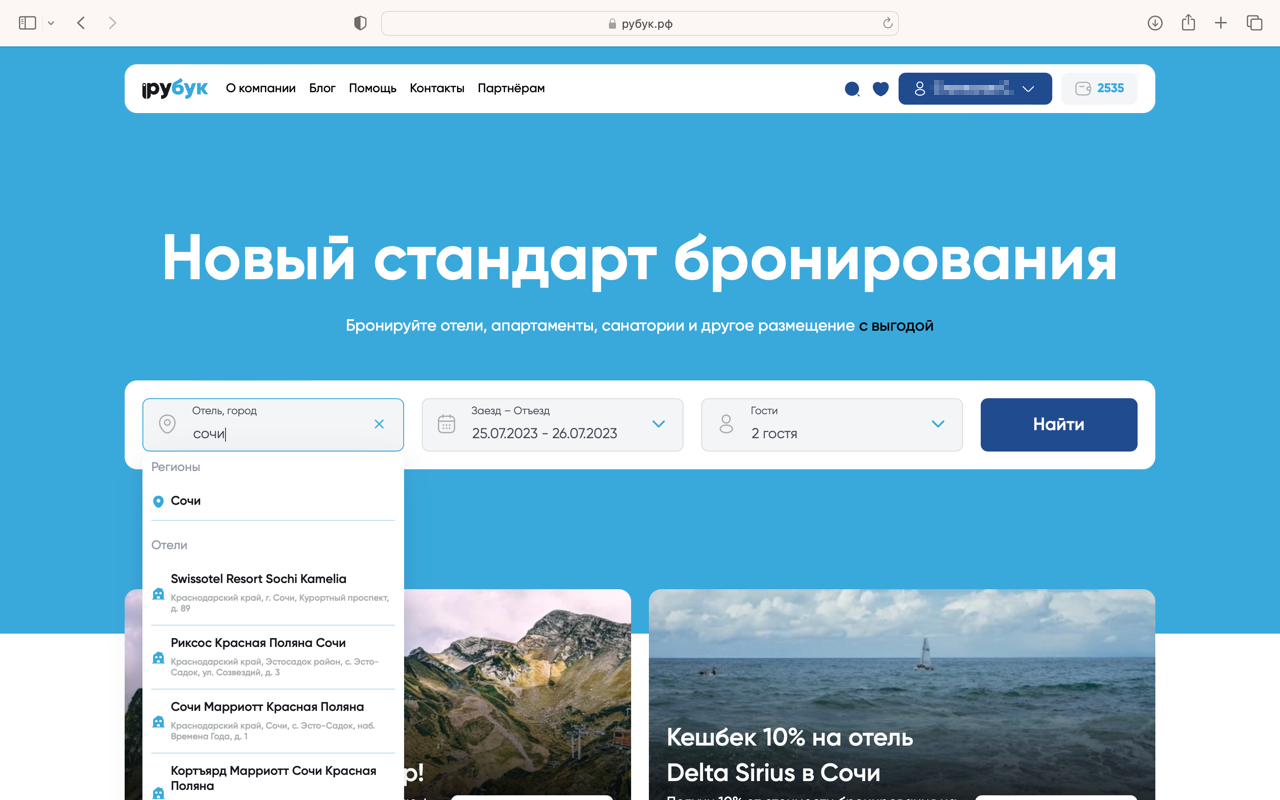
Task: Open the О компании menu item
Action: click(261, 88)
